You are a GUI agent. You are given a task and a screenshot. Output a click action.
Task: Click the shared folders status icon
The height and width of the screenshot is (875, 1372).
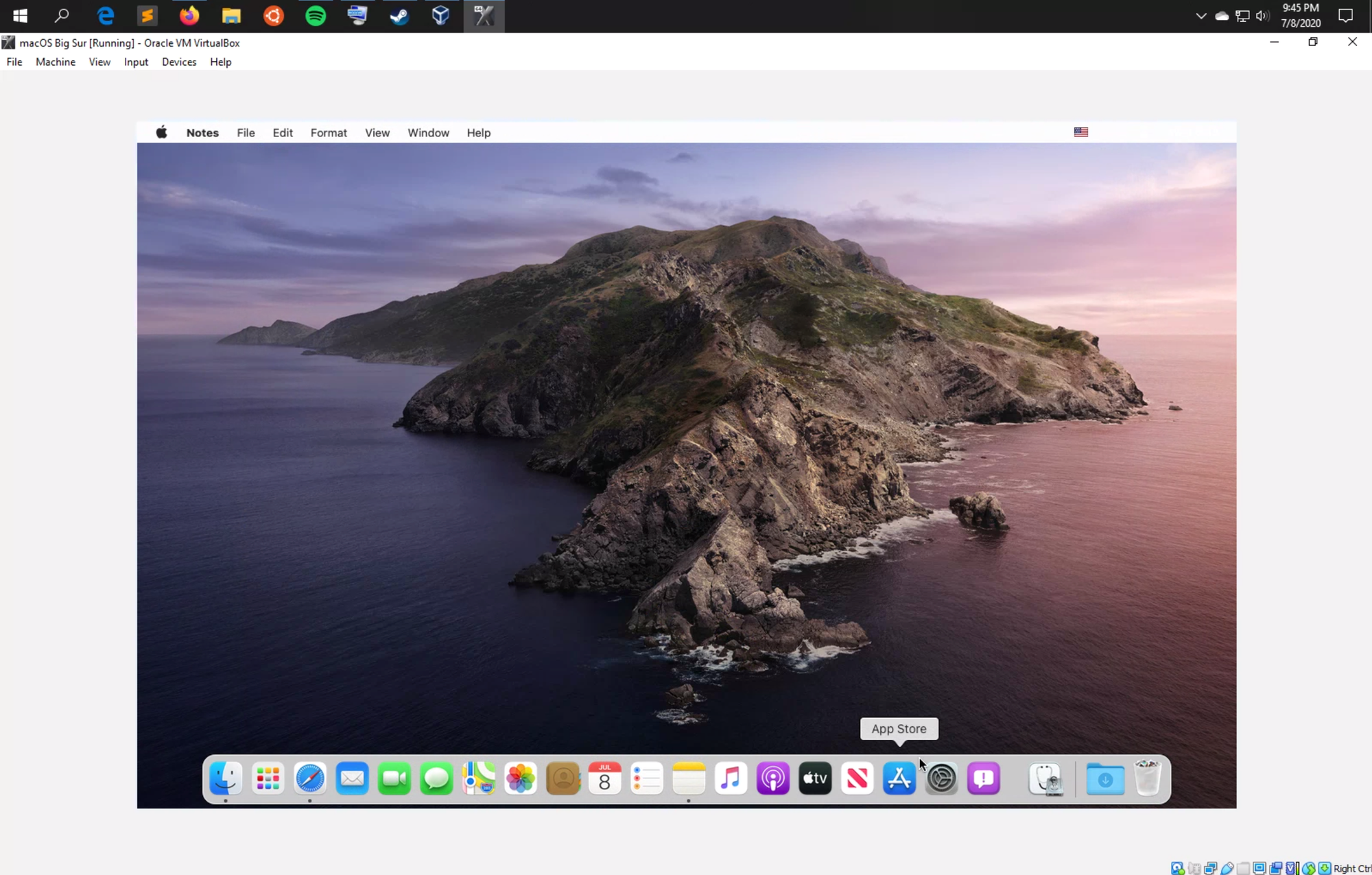[x=1243, y=868]
